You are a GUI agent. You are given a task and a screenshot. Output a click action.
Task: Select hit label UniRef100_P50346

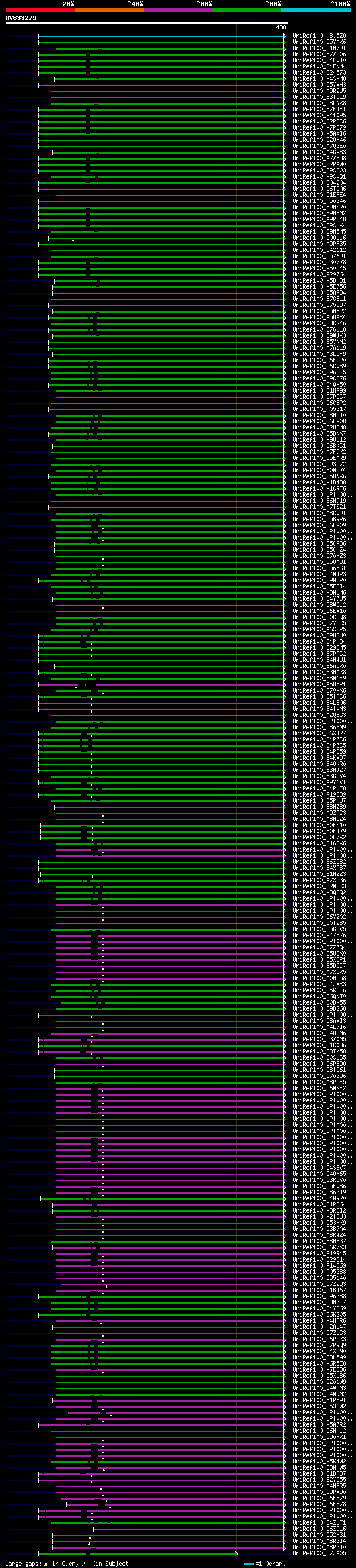319,201
